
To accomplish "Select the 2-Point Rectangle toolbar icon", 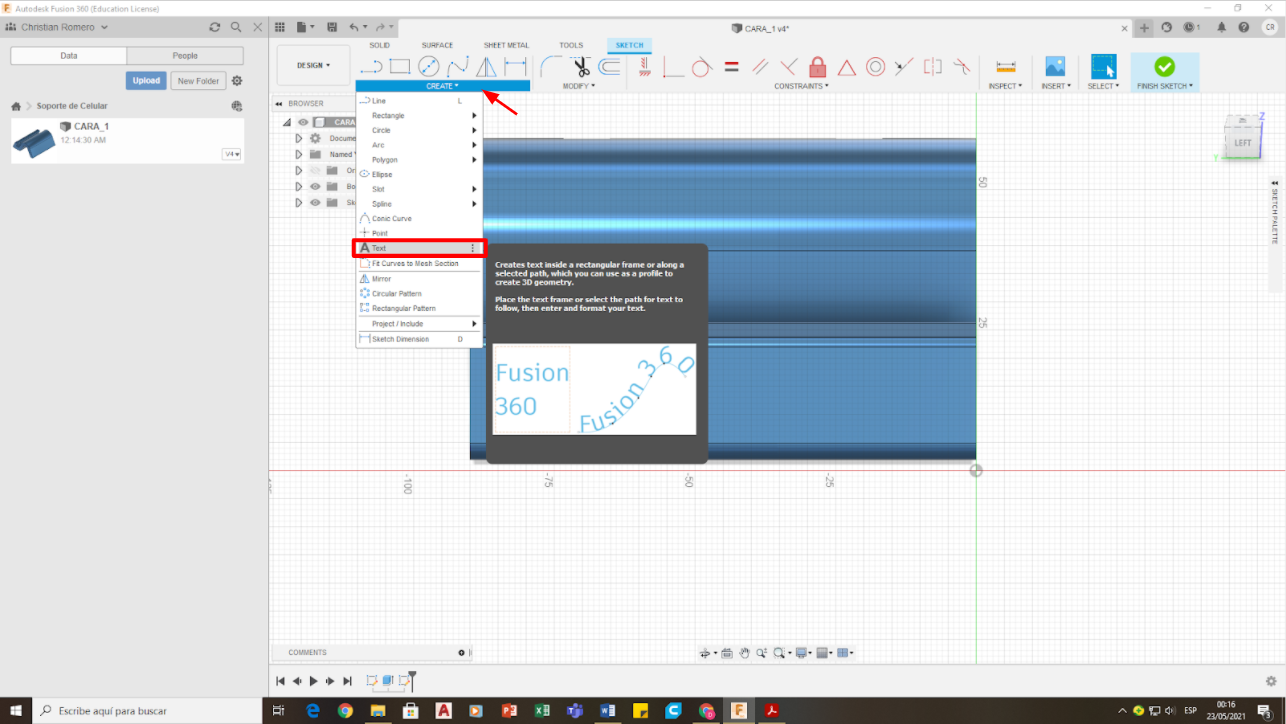I will 400,67.
